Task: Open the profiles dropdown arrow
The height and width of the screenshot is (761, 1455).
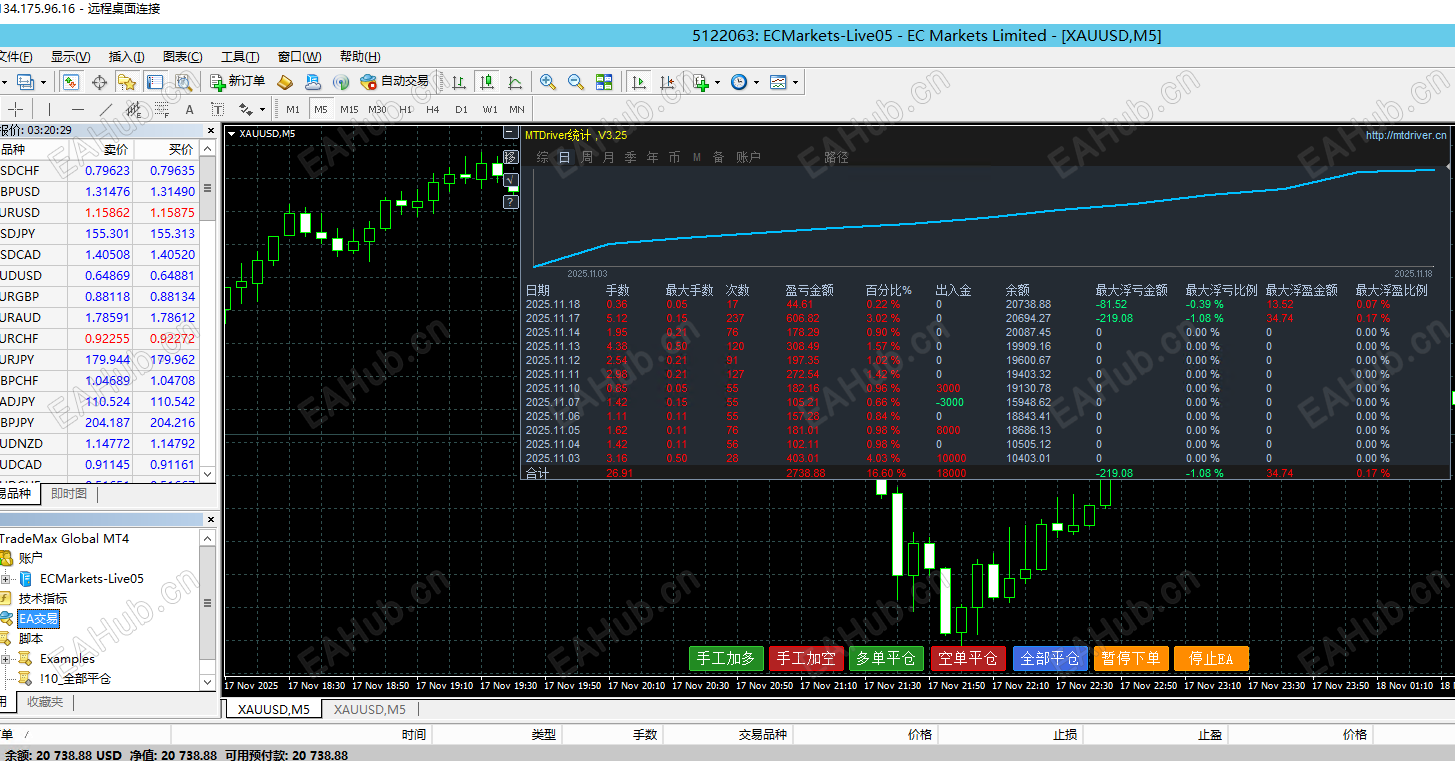Action: pos(43,82)
